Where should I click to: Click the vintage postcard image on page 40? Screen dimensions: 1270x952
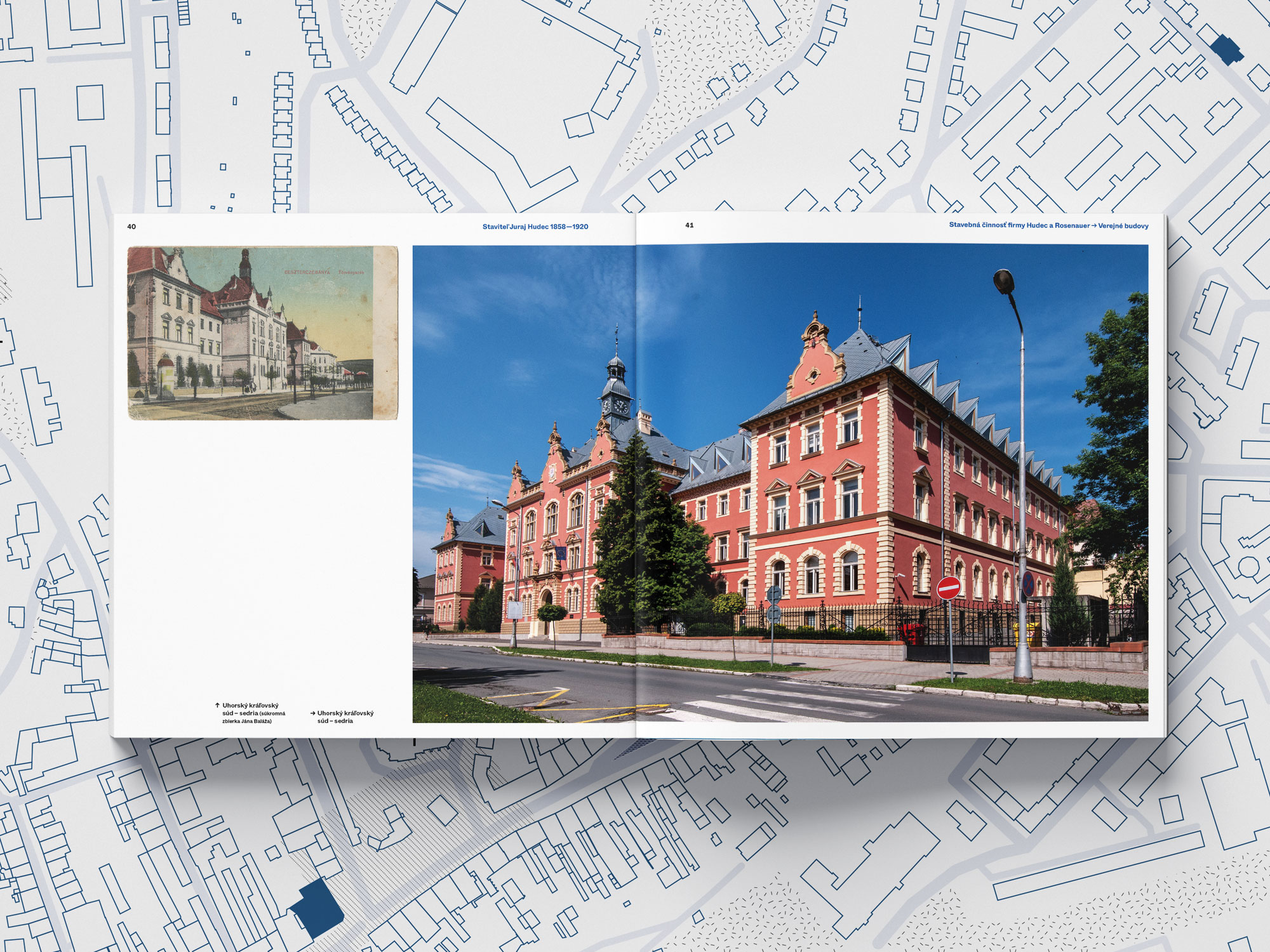(262, 333)
